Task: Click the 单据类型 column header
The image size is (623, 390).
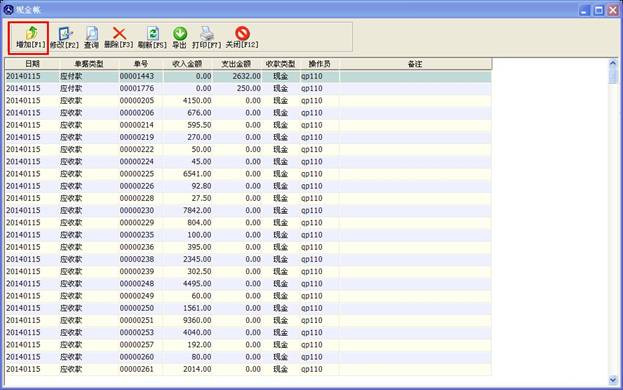Action: pos(89,64)
